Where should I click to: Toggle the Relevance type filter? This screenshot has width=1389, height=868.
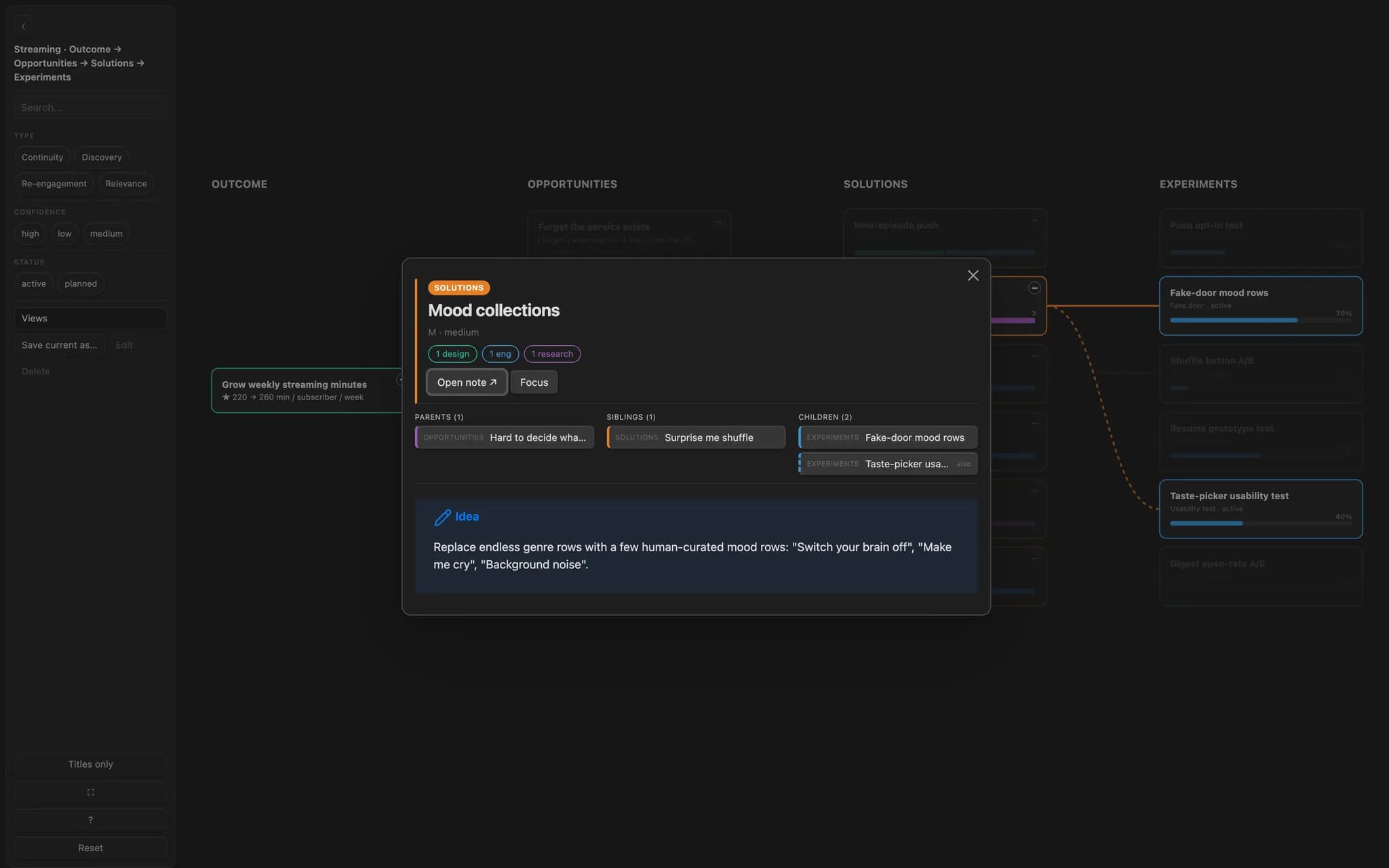point(126,184)
